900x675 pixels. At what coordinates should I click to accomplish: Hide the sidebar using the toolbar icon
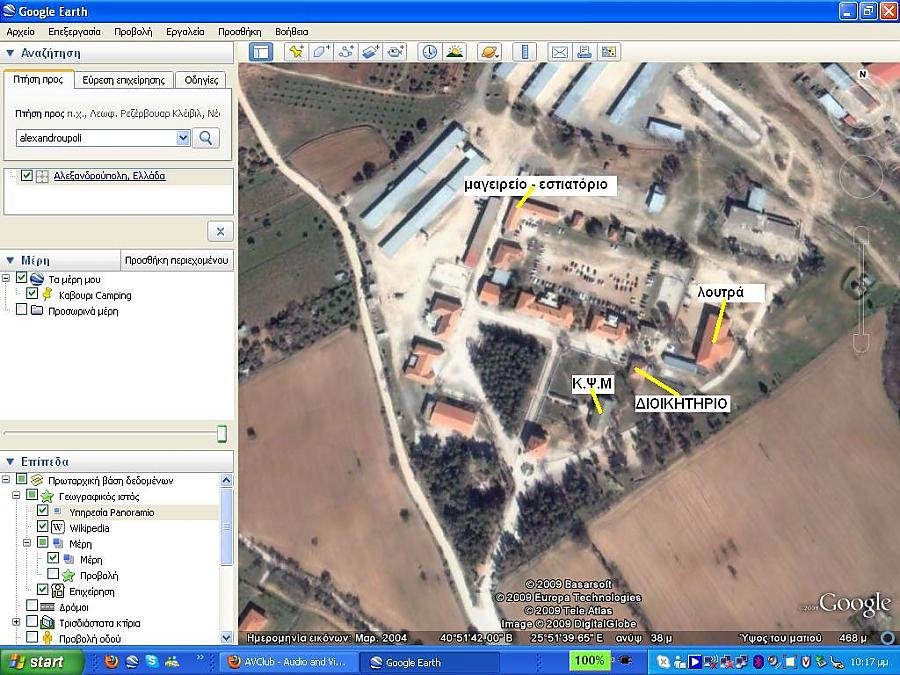(261, 52)
